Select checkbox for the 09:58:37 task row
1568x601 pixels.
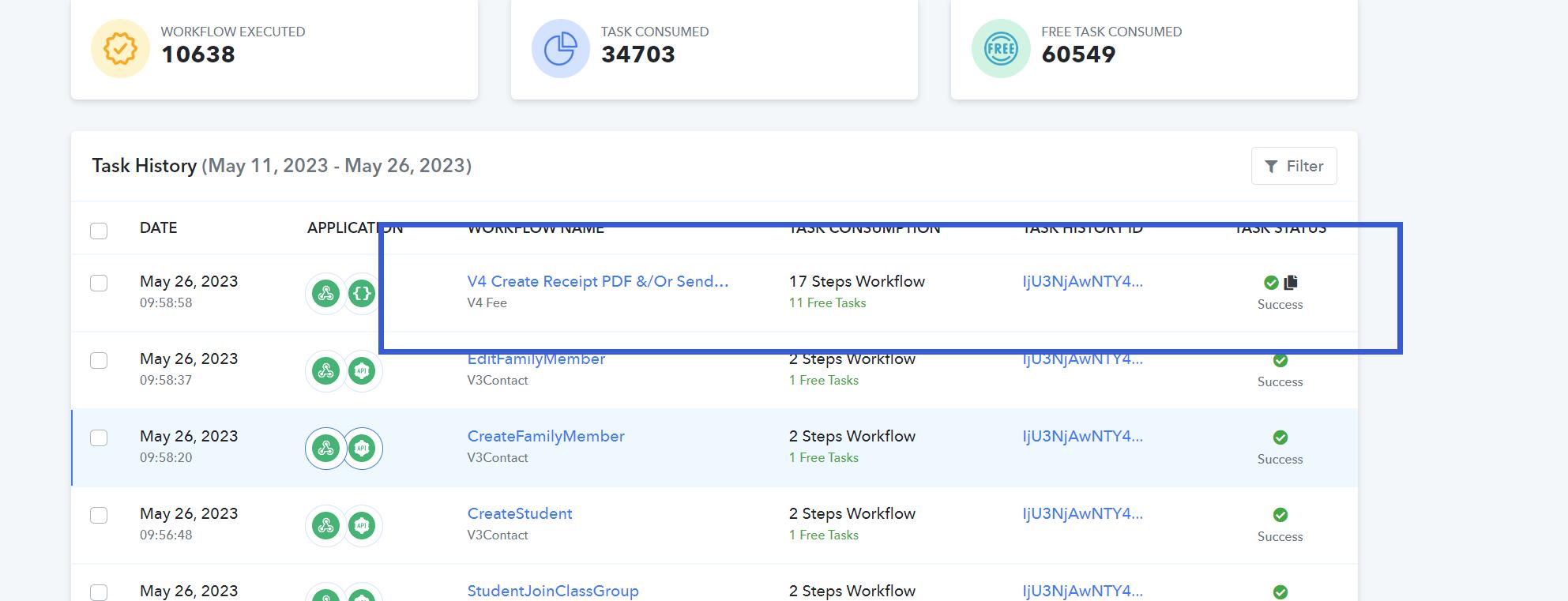point(99,360)
